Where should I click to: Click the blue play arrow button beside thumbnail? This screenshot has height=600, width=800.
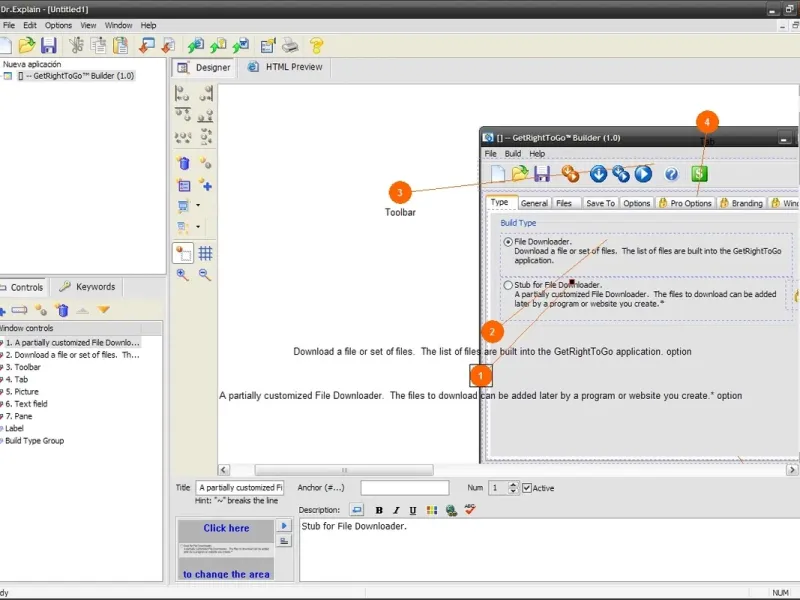pos(284,526)
